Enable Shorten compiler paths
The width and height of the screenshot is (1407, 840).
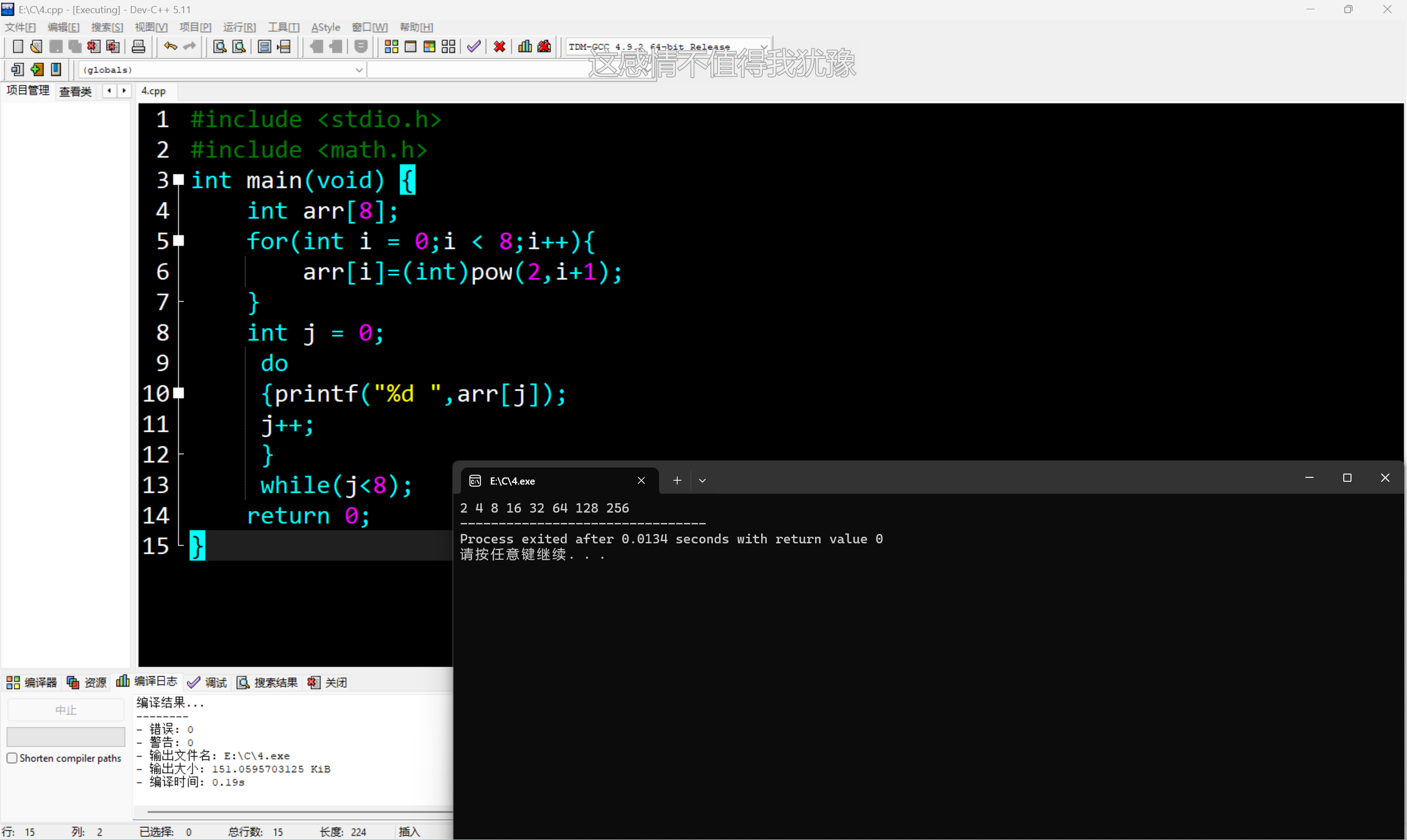click(12, 758)
